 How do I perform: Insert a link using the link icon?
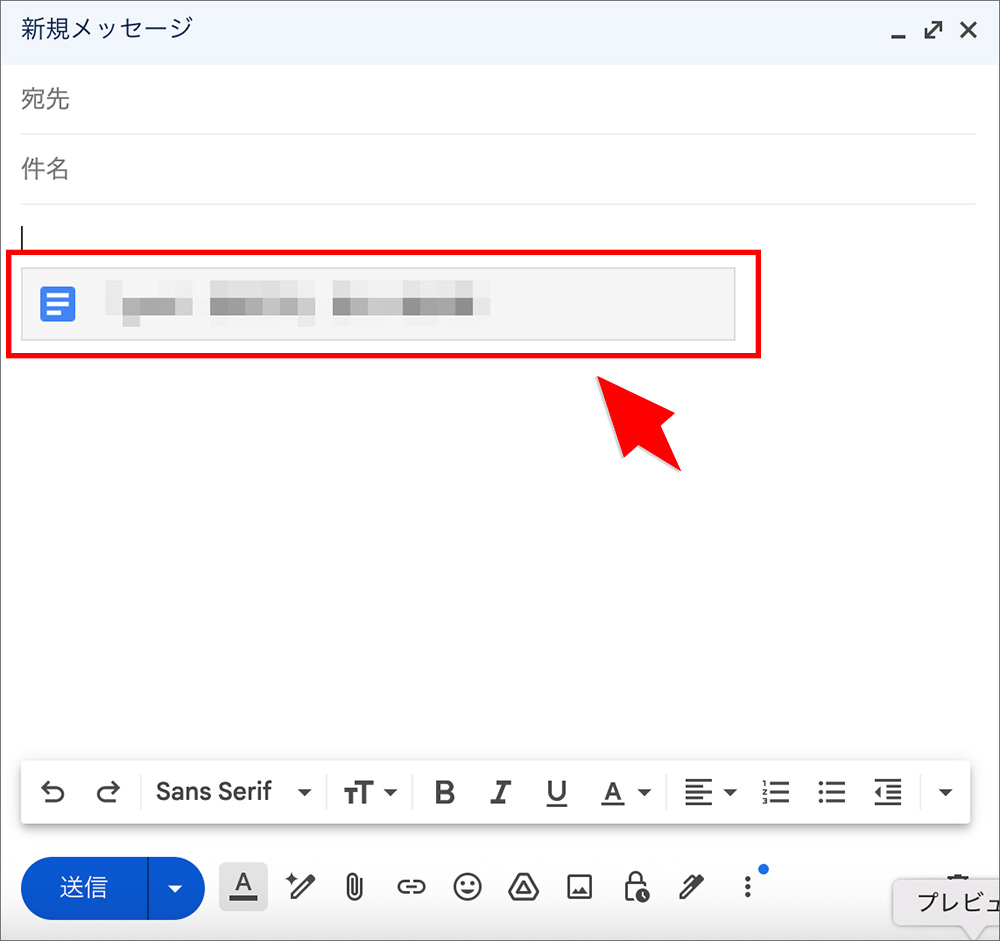pos(411,887)
